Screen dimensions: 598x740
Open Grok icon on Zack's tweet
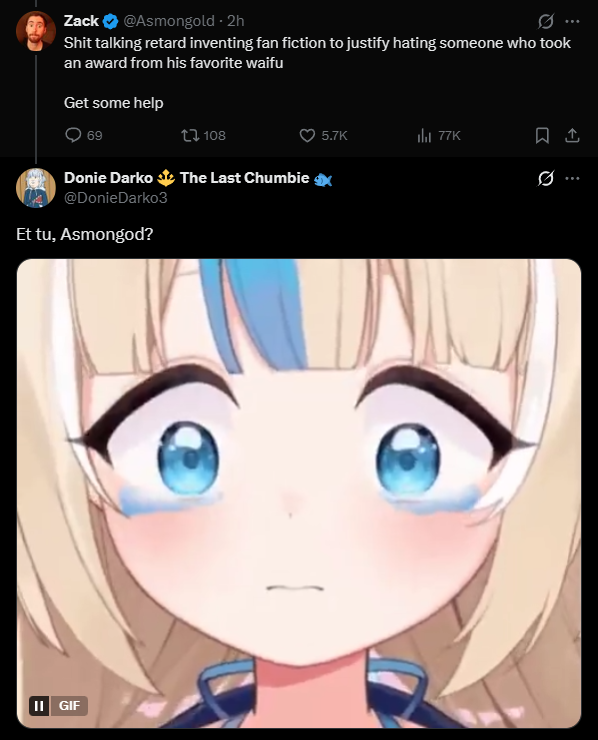pos(546,21)
